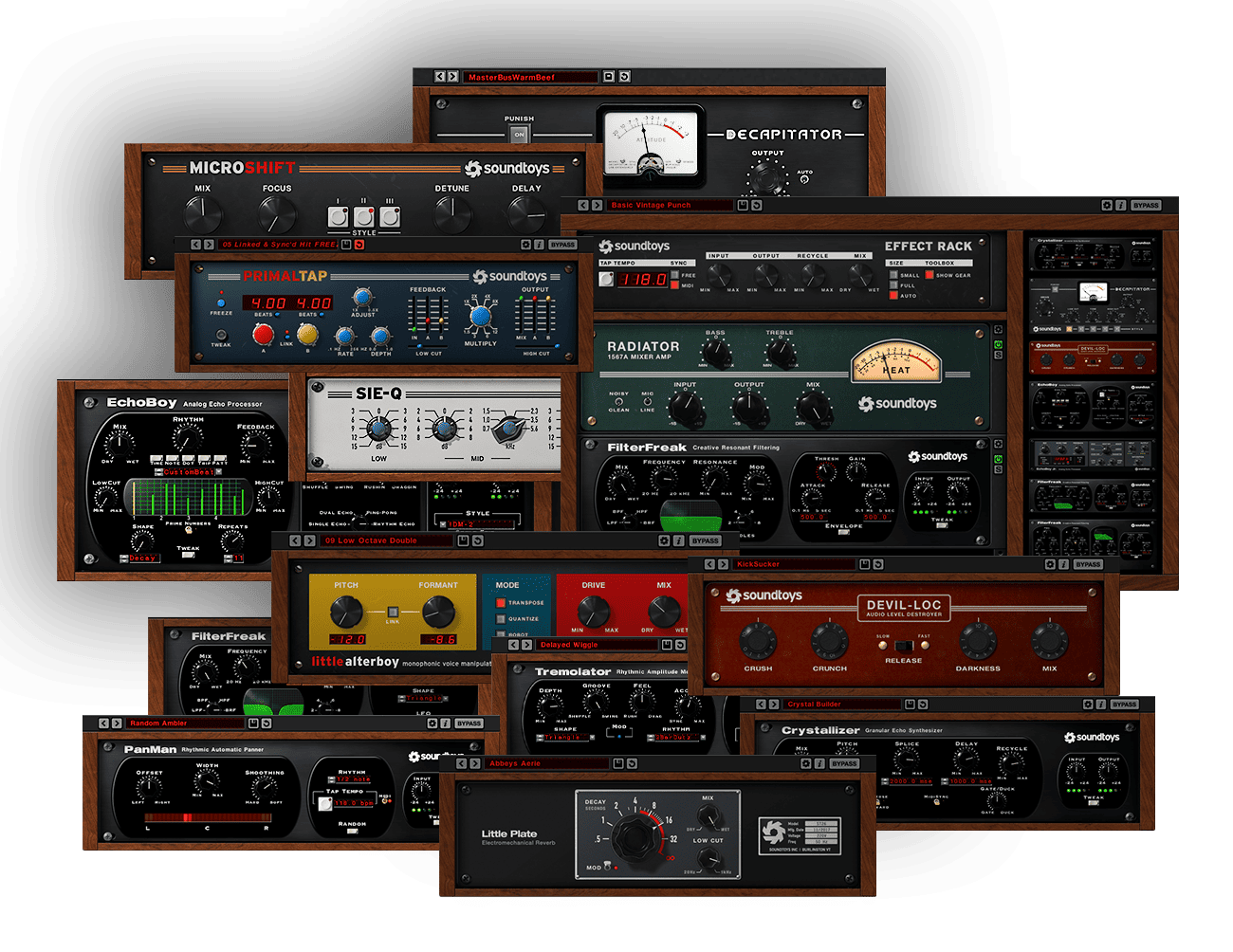Open the Basic Vintage Punch preset menu
This screenshot has height=952, width=1233.
[670, 205]
